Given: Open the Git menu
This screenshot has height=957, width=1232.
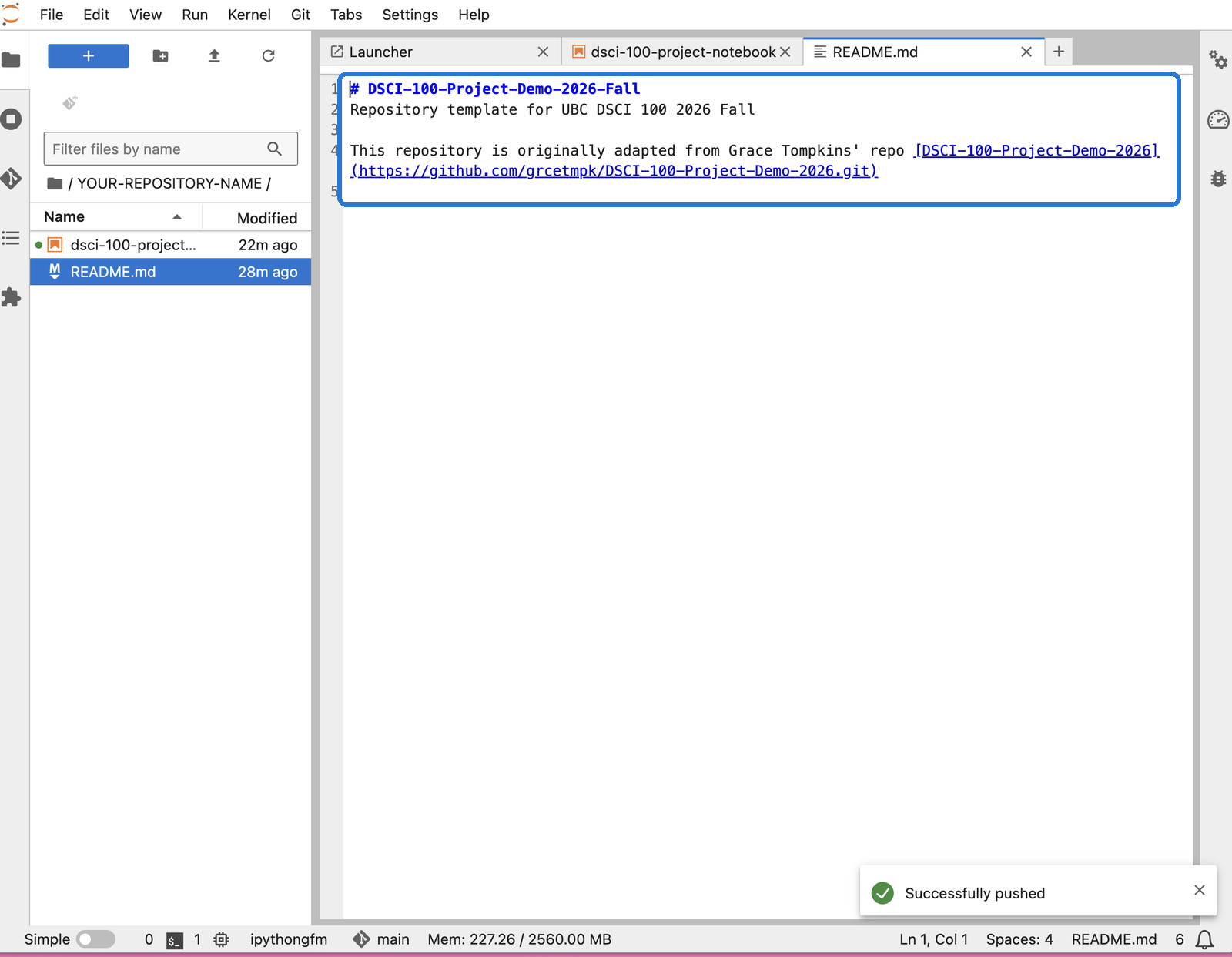Looking at the screenshot, I should [x=300, y=15].
